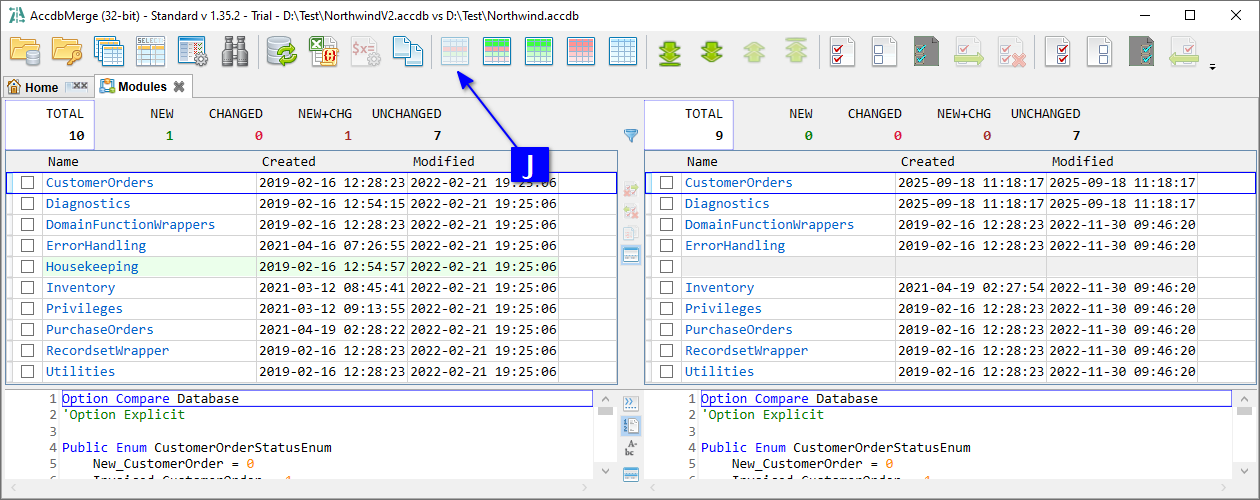Click the filter funnel icon
The image size is (1260, 500).
[631, 135]
